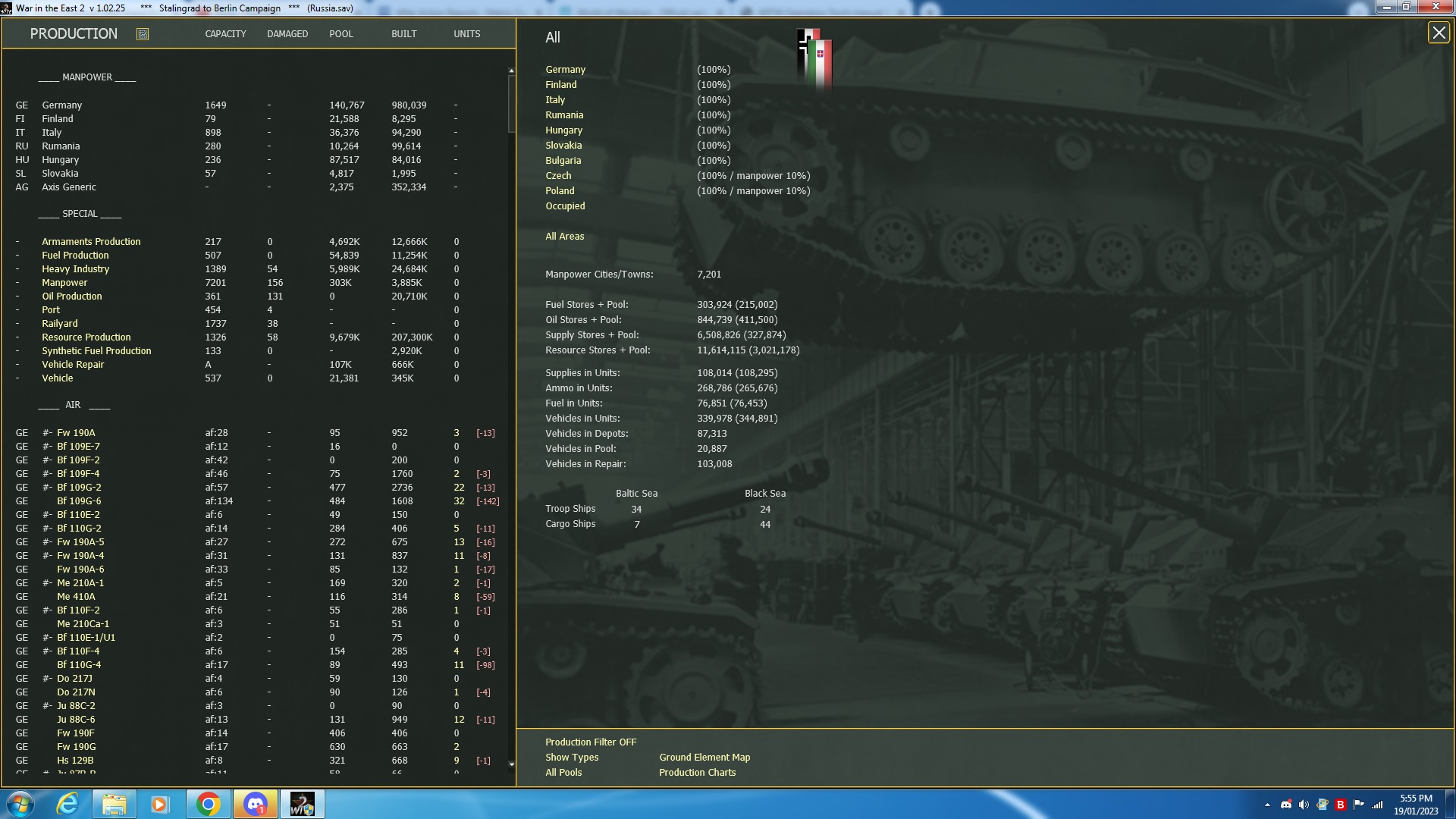Image resolution: width=1456 pixels, height=819 pixels.
Task: Select Germany in the nation list
Action: [565, 69]
